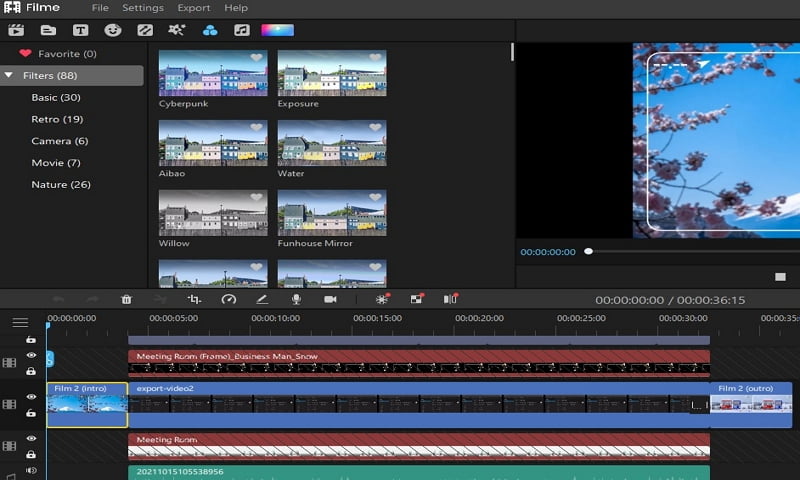The height and width of the screenshot is (480, 800).
Task: Select the 20211015105538956 audio clip
Action: click(x=419, y=472)
